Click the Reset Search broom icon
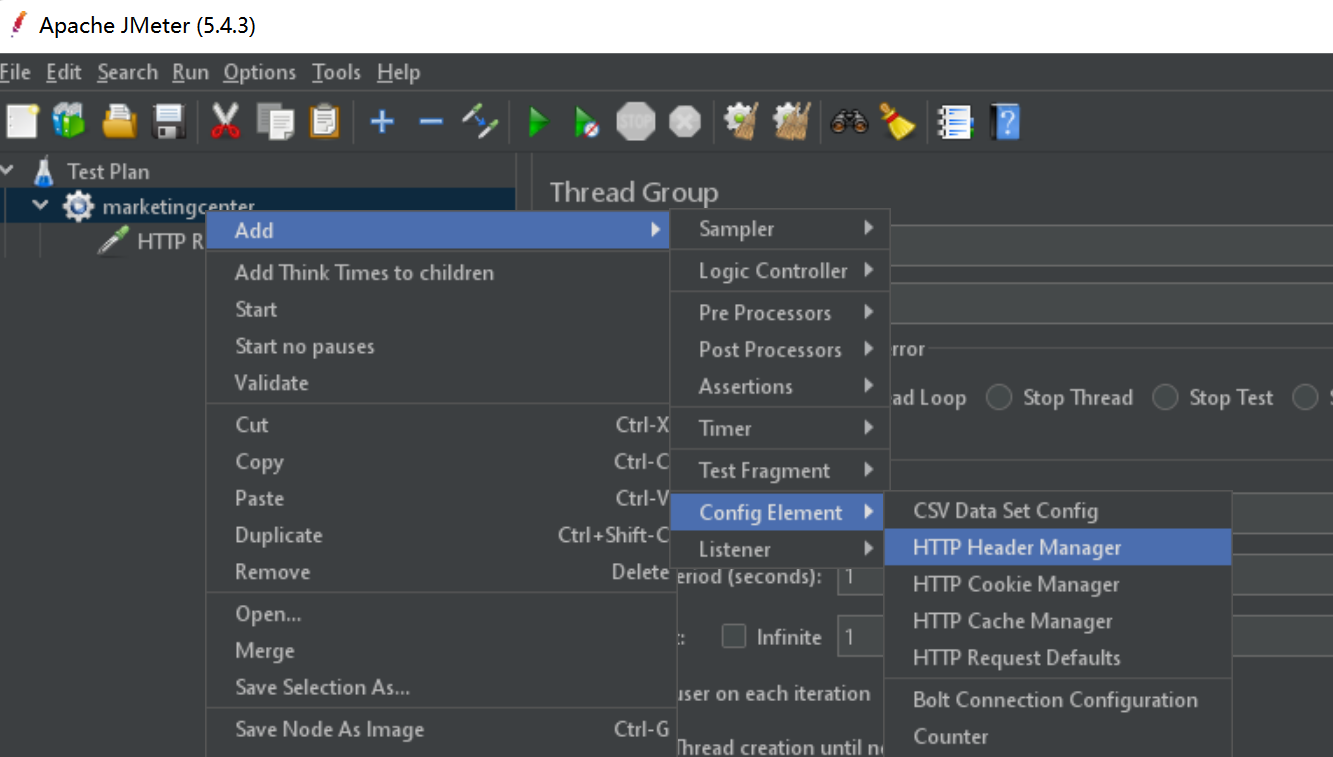Viewport: 1333px width, 757px height. click(898, 122)
